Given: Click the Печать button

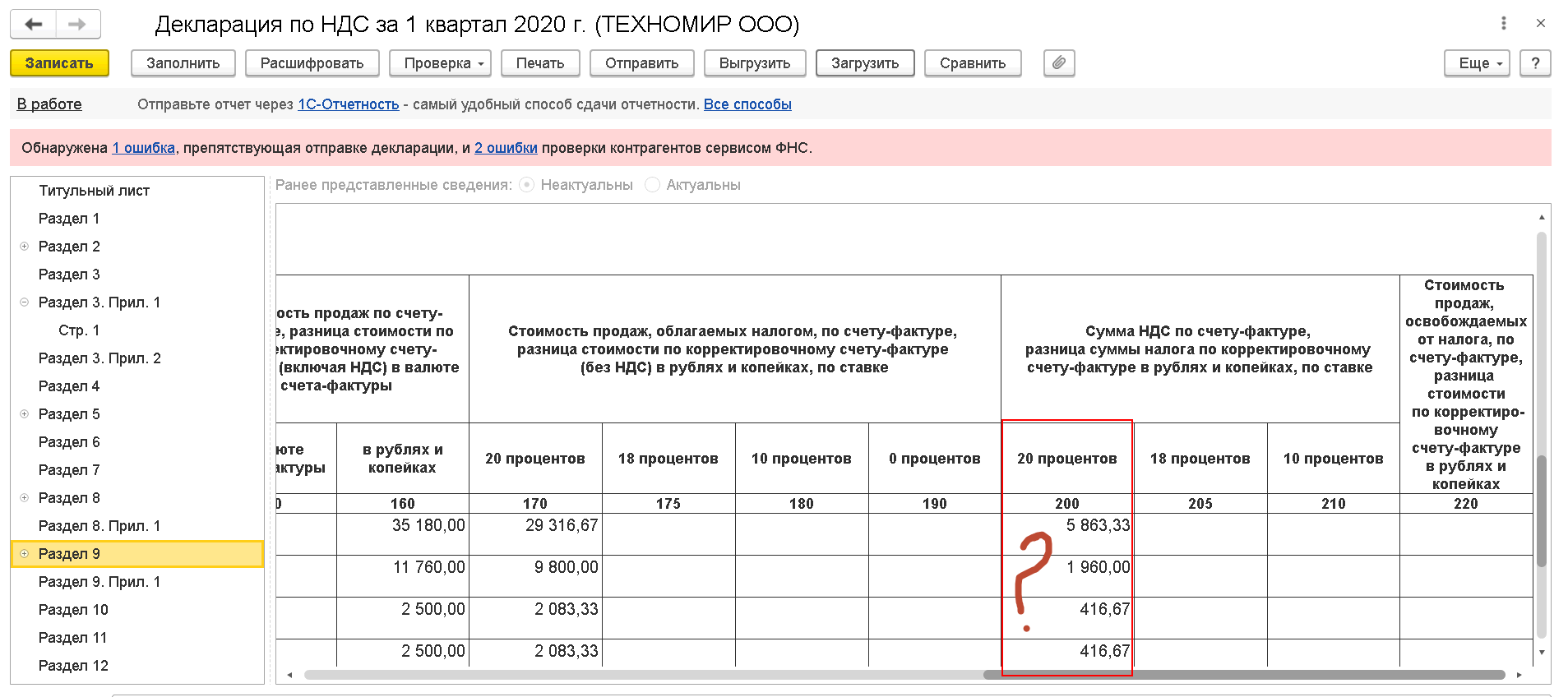Looking at the screenshot, I should pyautogui.click(x=540, y=63).
